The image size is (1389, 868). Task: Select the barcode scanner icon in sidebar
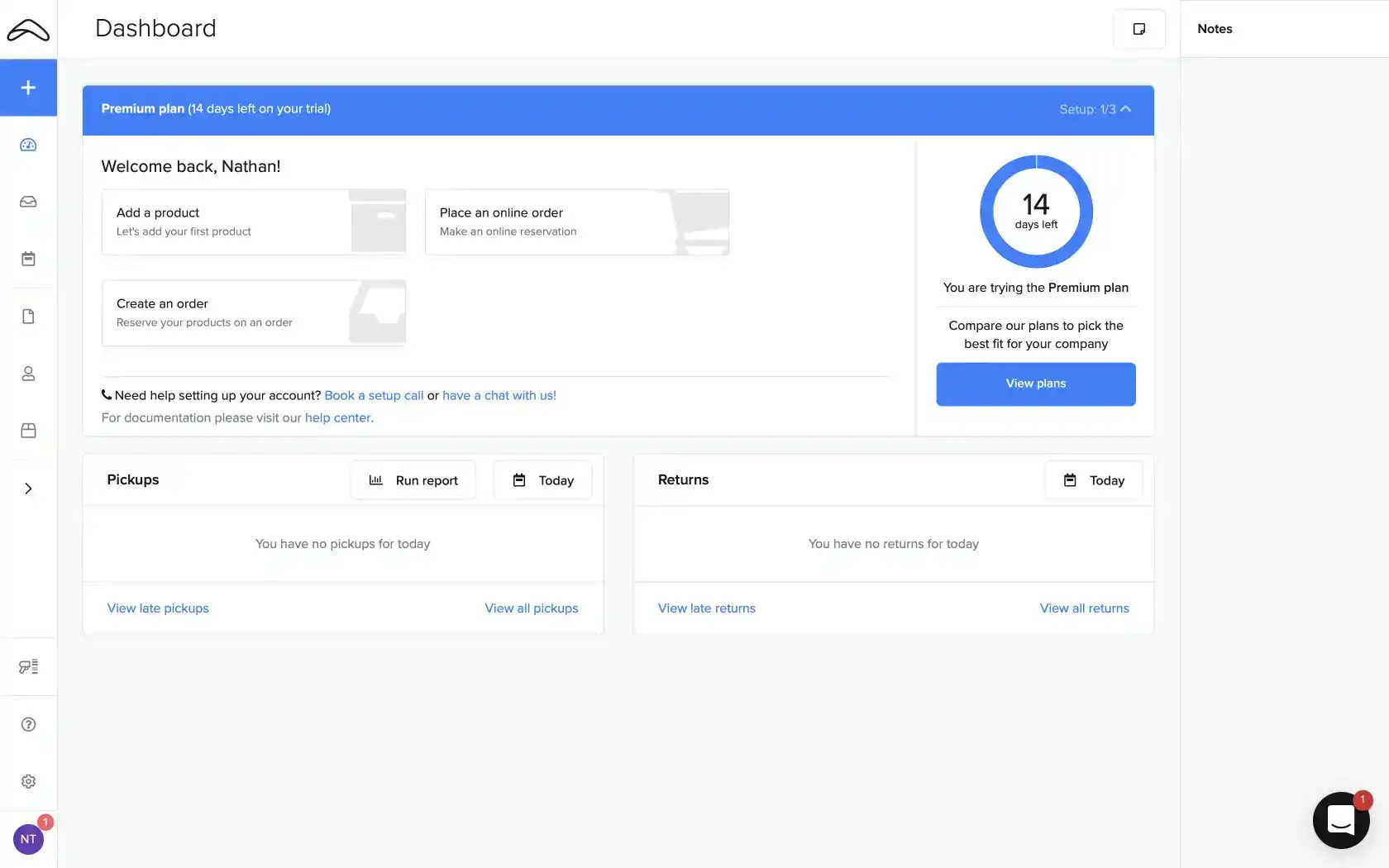(28, 665)
